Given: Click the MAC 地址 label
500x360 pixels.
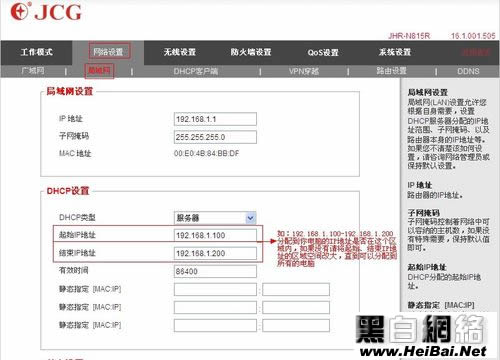Looking at the screenshot, I should 75,154.
